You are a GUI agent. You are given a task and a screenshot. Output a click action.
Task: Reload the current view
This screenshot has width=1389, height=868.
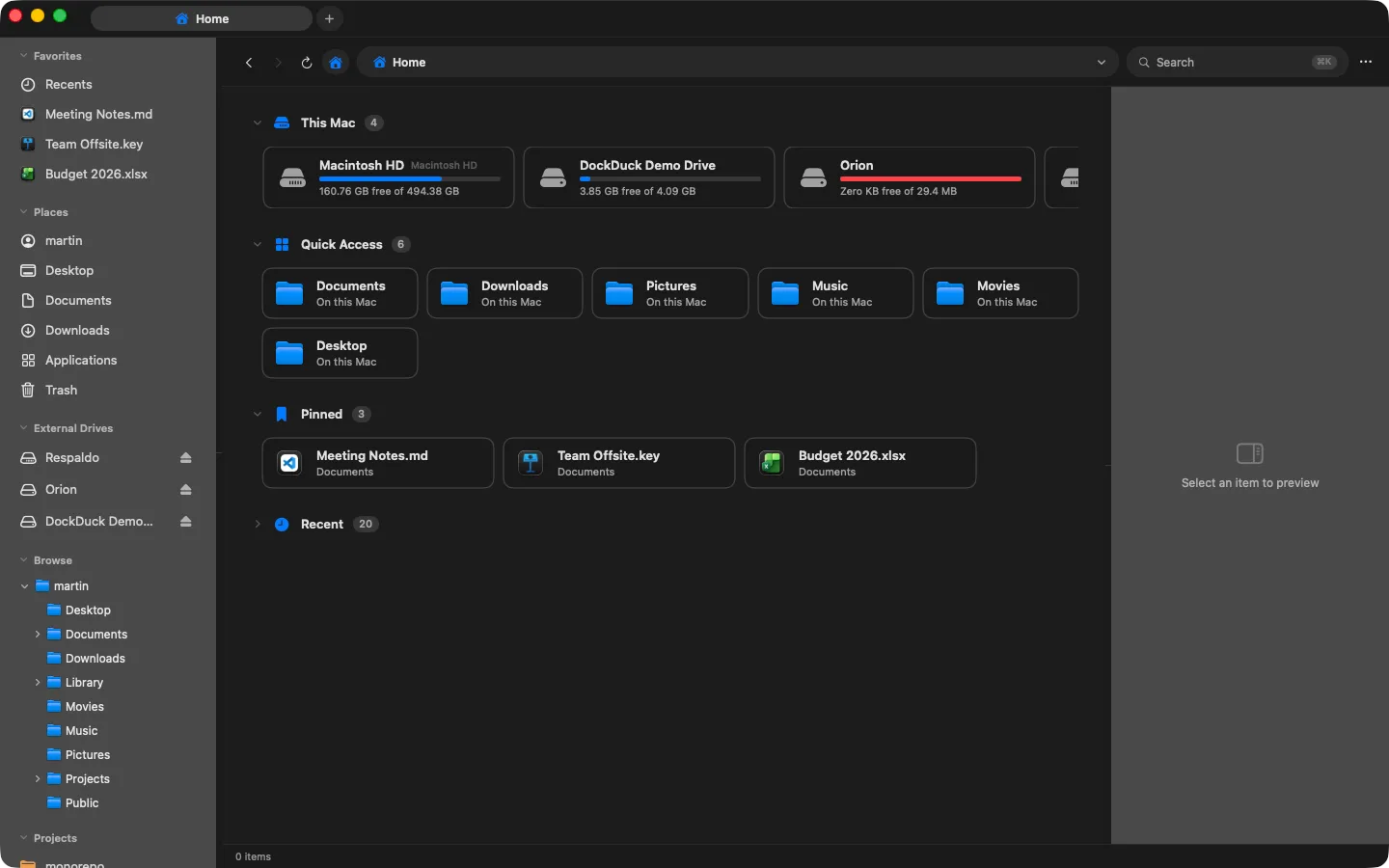pos(307,63)
